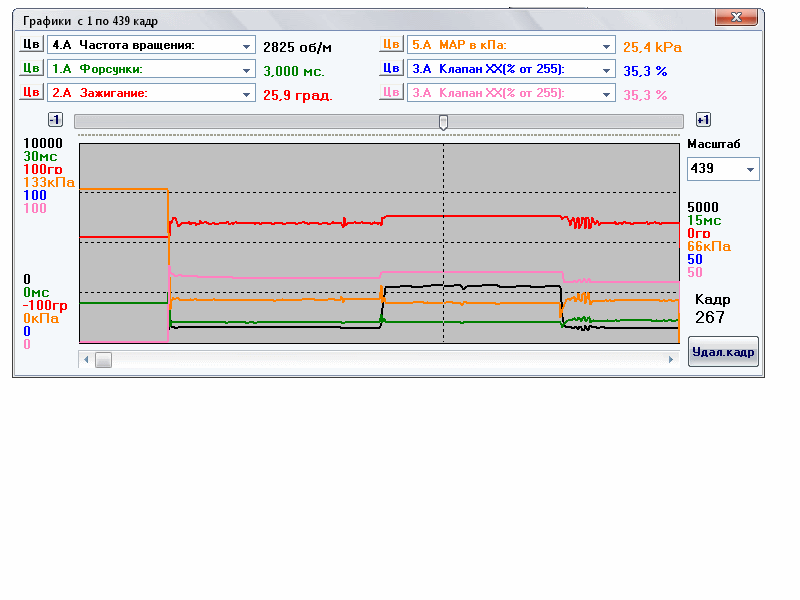
Task: Step forward one frame with +1 button
Action: point(703,120)
